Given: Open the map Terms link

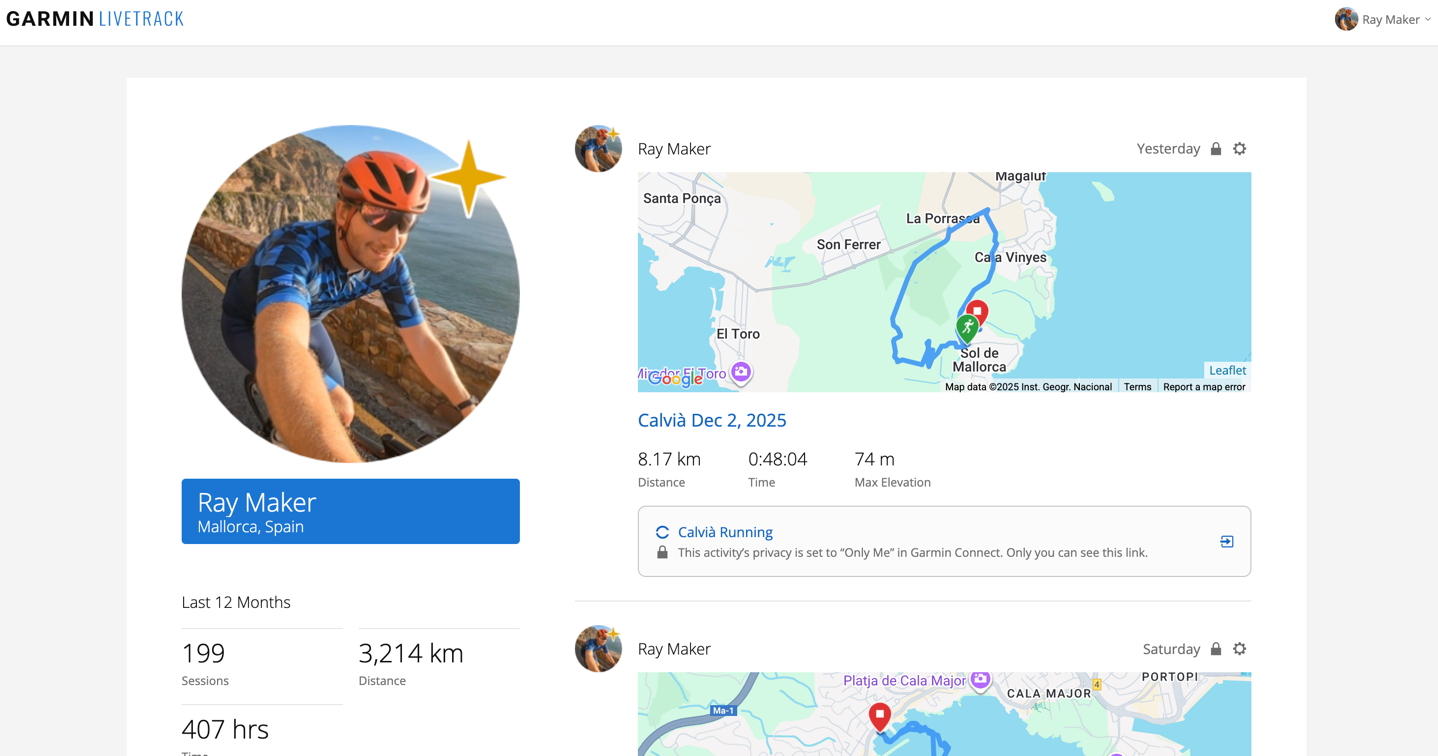Looking at the screenshot, I should [x=1137, y=387].
